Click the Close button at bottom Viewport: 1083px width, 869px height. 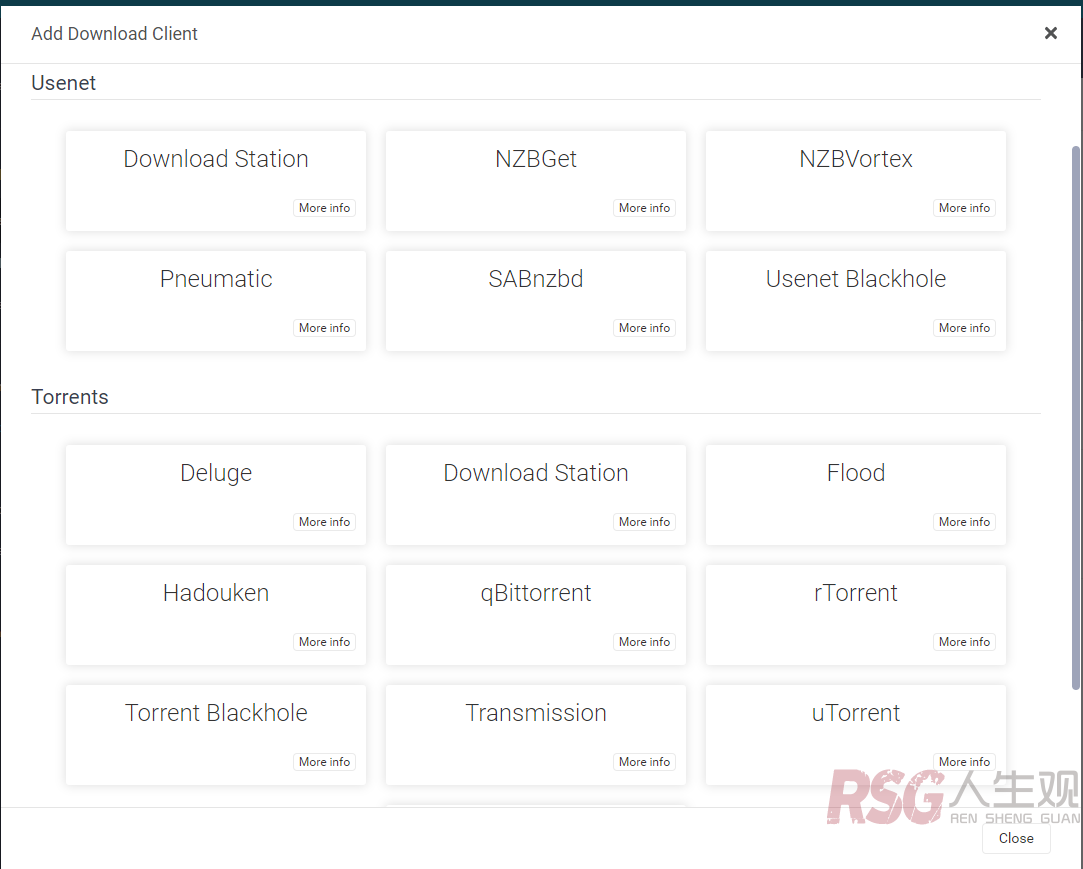(x=1016, y=838)
